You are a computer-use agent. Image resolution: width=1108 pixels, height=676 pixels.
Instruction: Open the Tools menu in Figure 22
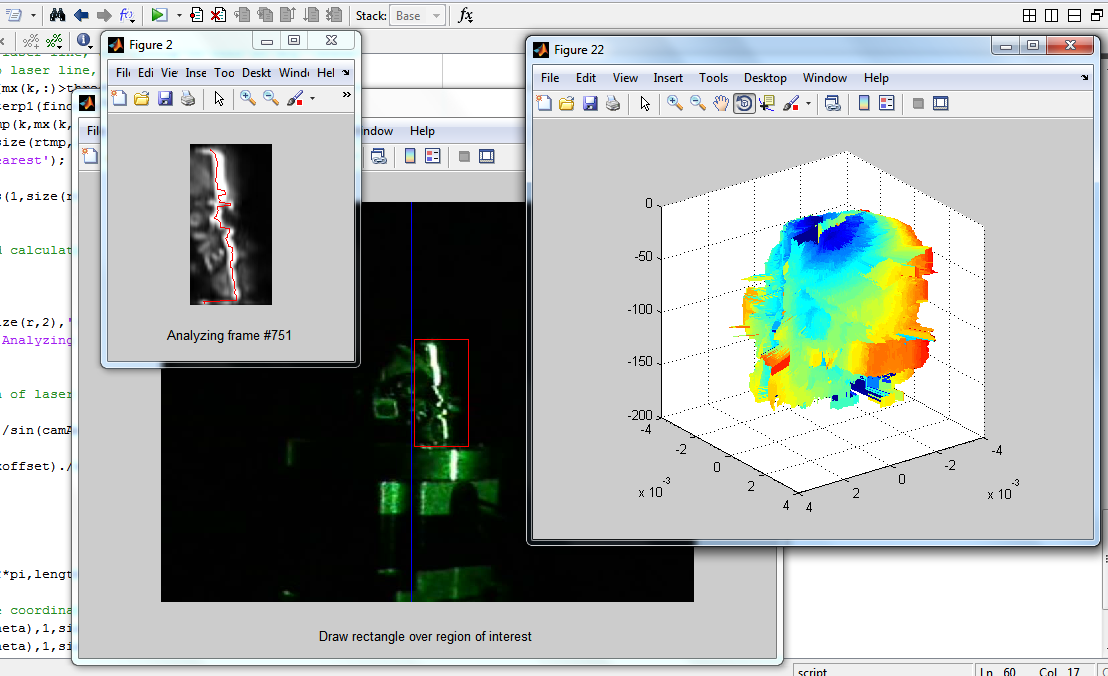713,78
